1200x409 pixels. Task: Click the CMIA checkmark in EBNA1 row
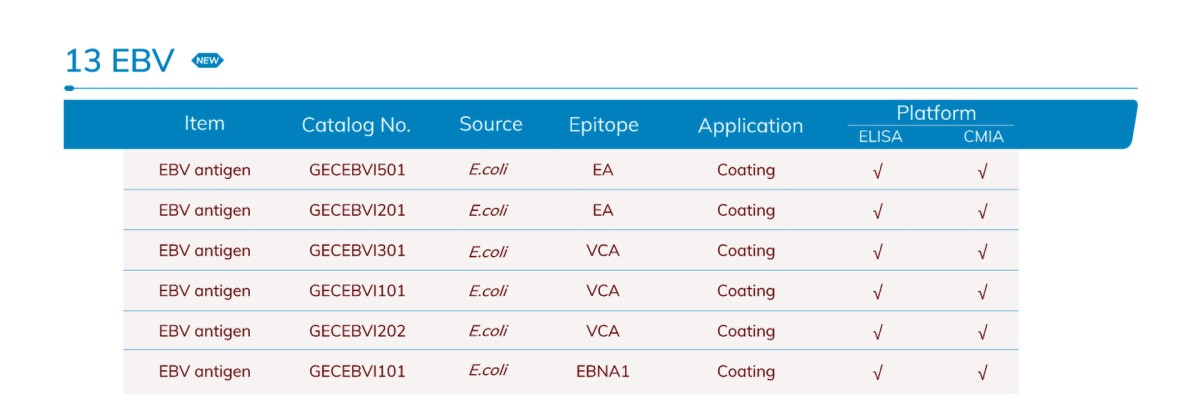(983, 373)
